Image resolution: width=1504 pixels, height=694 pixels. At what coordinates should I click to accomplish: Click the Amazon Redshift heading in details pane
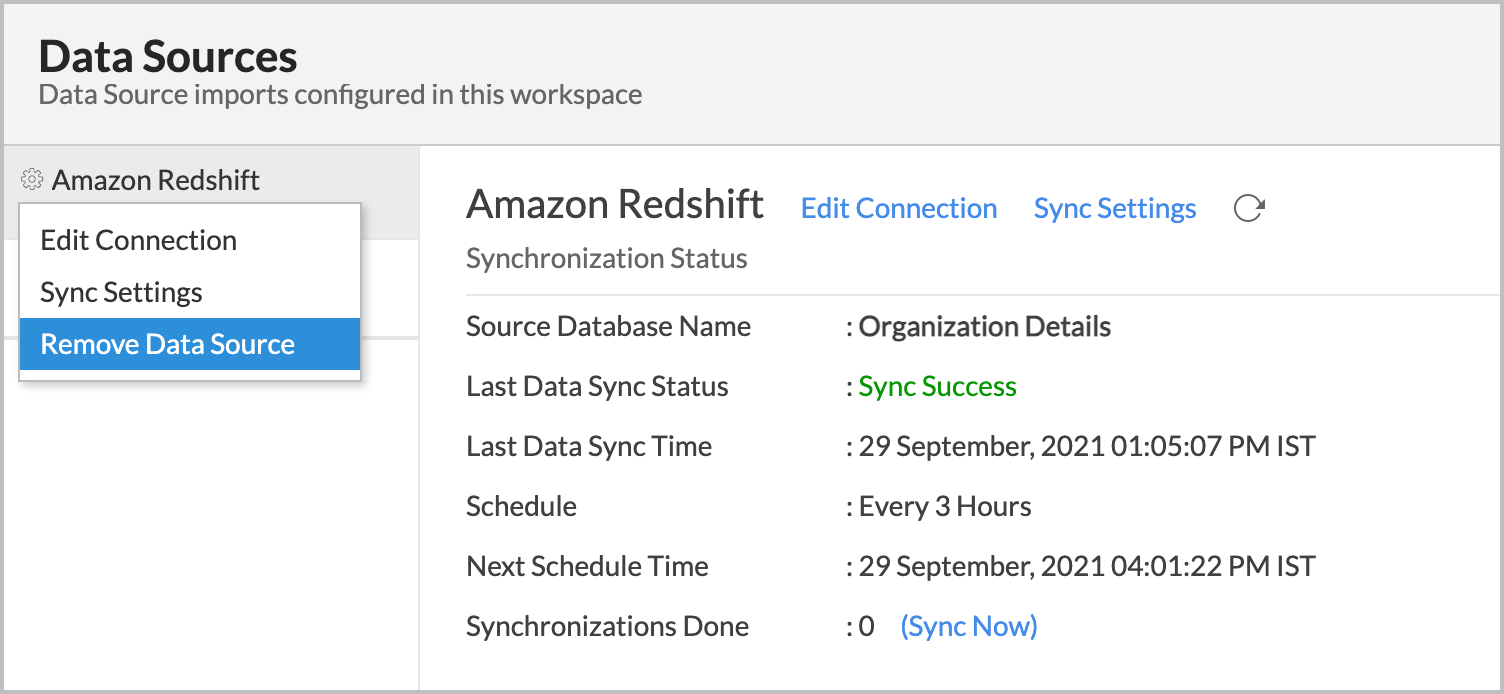pos(615,204)
